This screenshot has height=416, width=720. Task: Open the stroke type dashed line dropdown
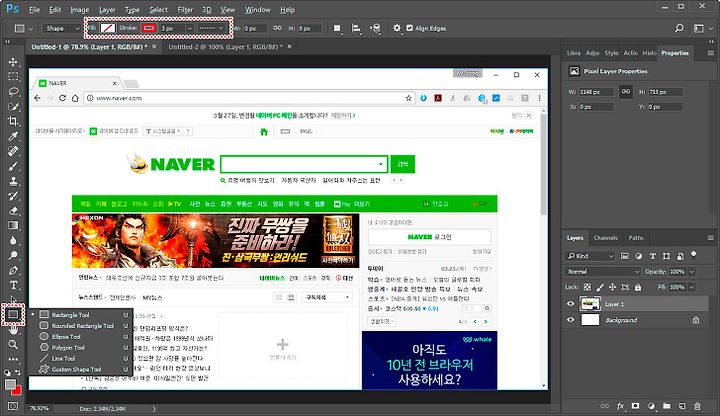[x=212, y=28]
